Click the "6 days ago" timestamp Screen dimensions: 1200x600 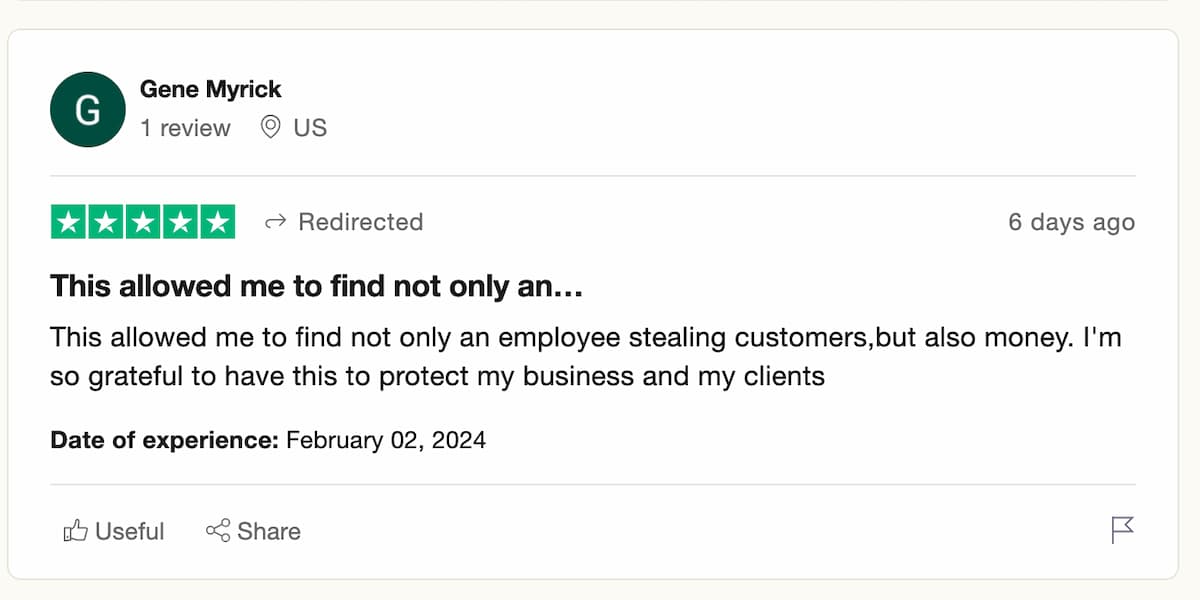point(1071,222)
